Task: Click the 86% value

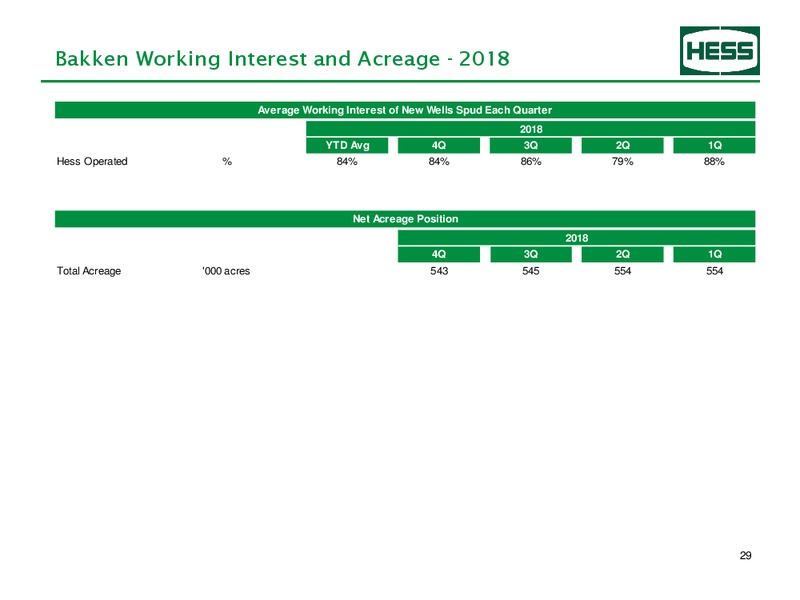Action: 531,161
